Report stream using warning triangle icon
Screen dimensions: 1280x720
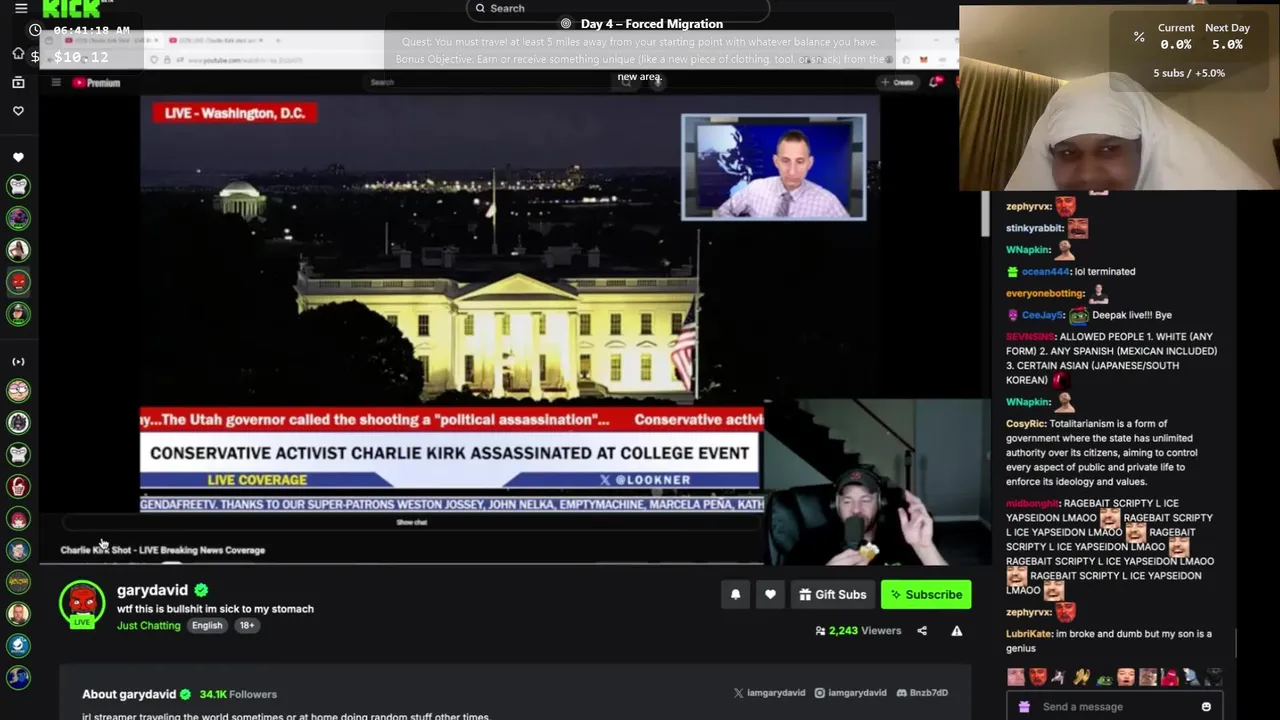coord(957,631)
